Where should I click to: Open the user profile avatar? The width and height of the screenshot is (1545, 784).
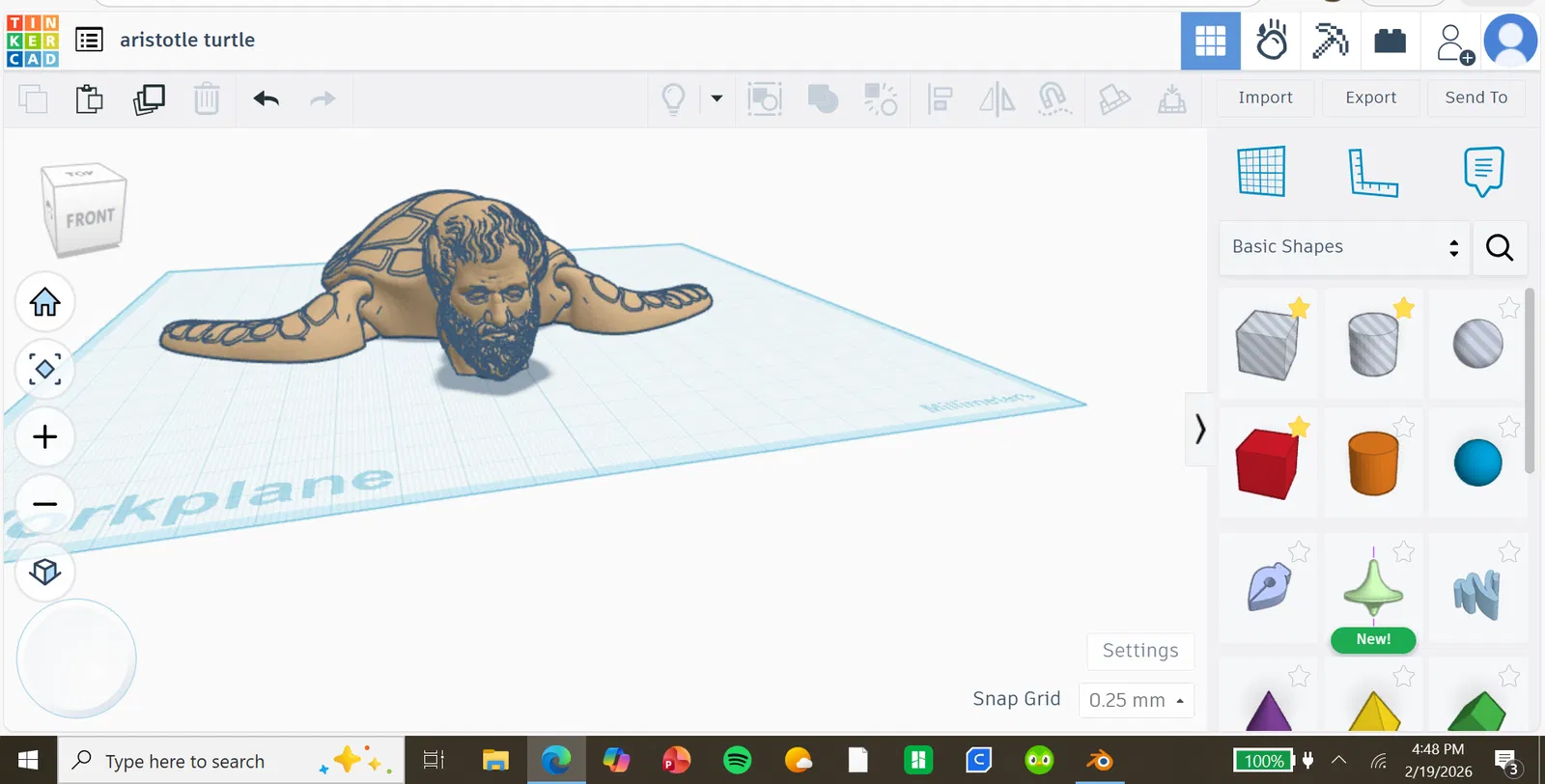(1510, 41)
